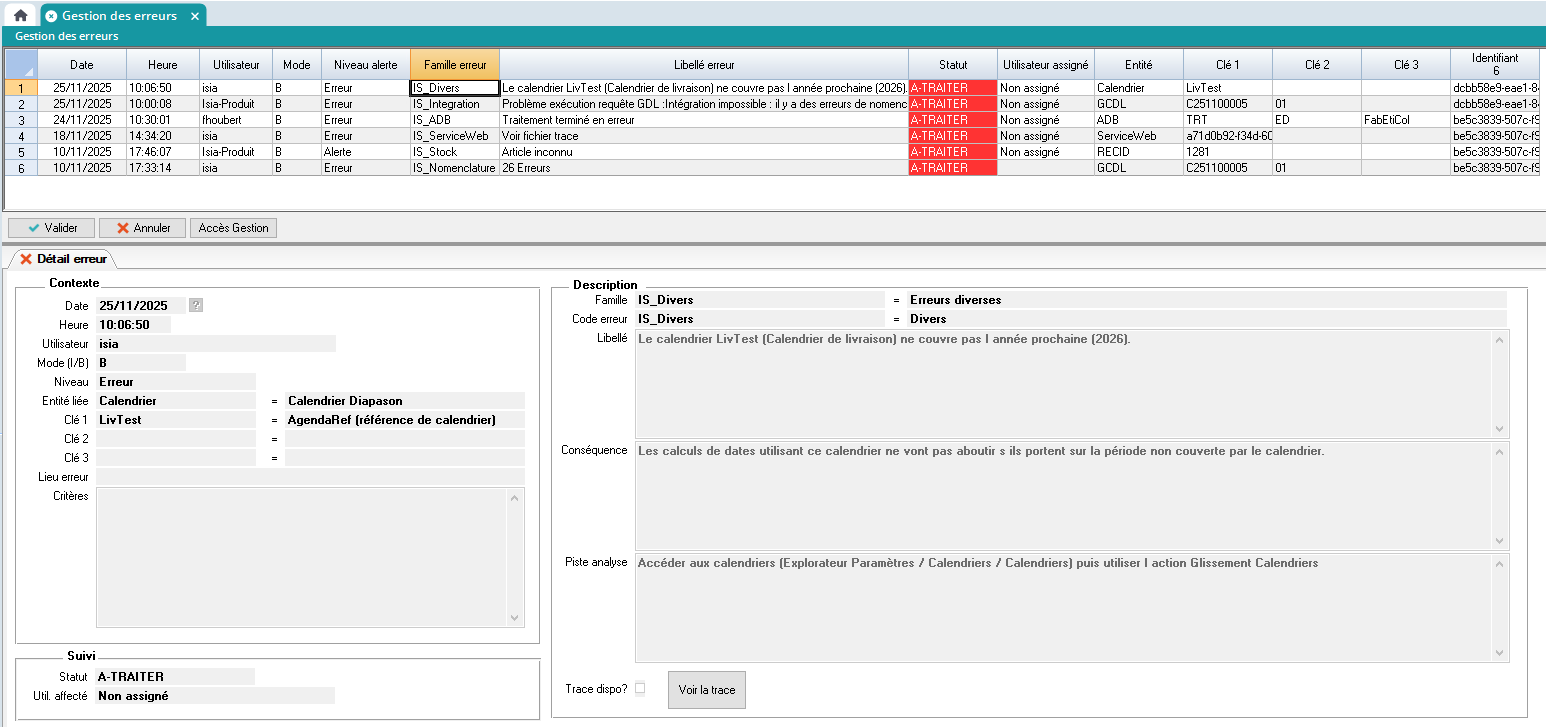Screen dimensions: 1546x727
Task: Click the Lieu erreur field
Action: click(310, 477)
